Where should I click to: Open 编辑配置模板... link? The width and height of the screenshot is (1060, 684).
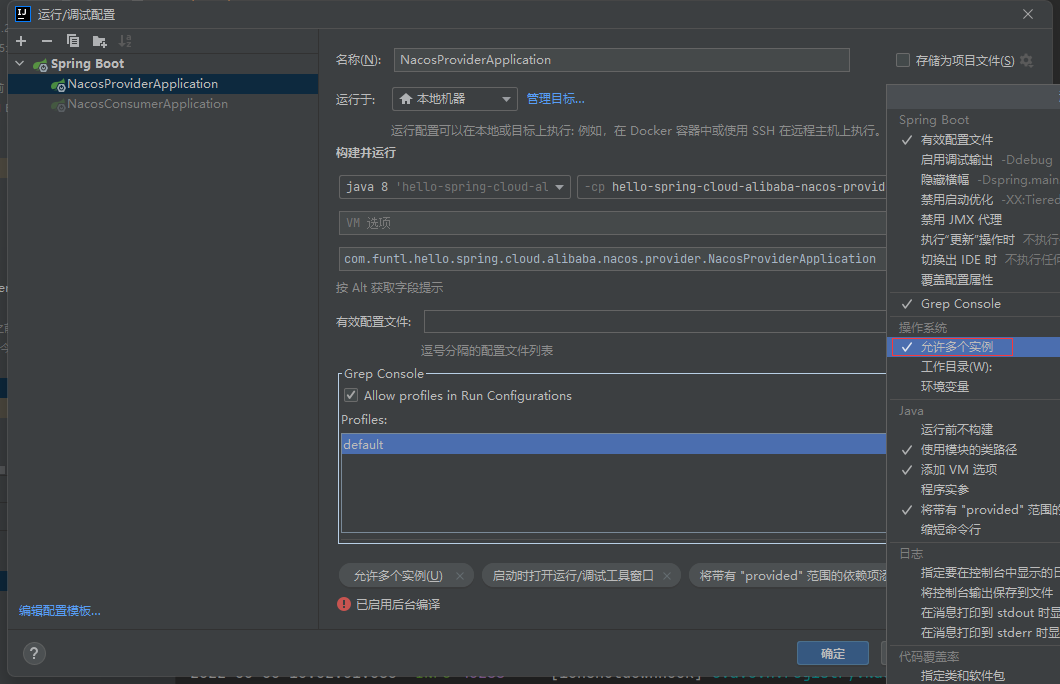click(x=59, y=611)
